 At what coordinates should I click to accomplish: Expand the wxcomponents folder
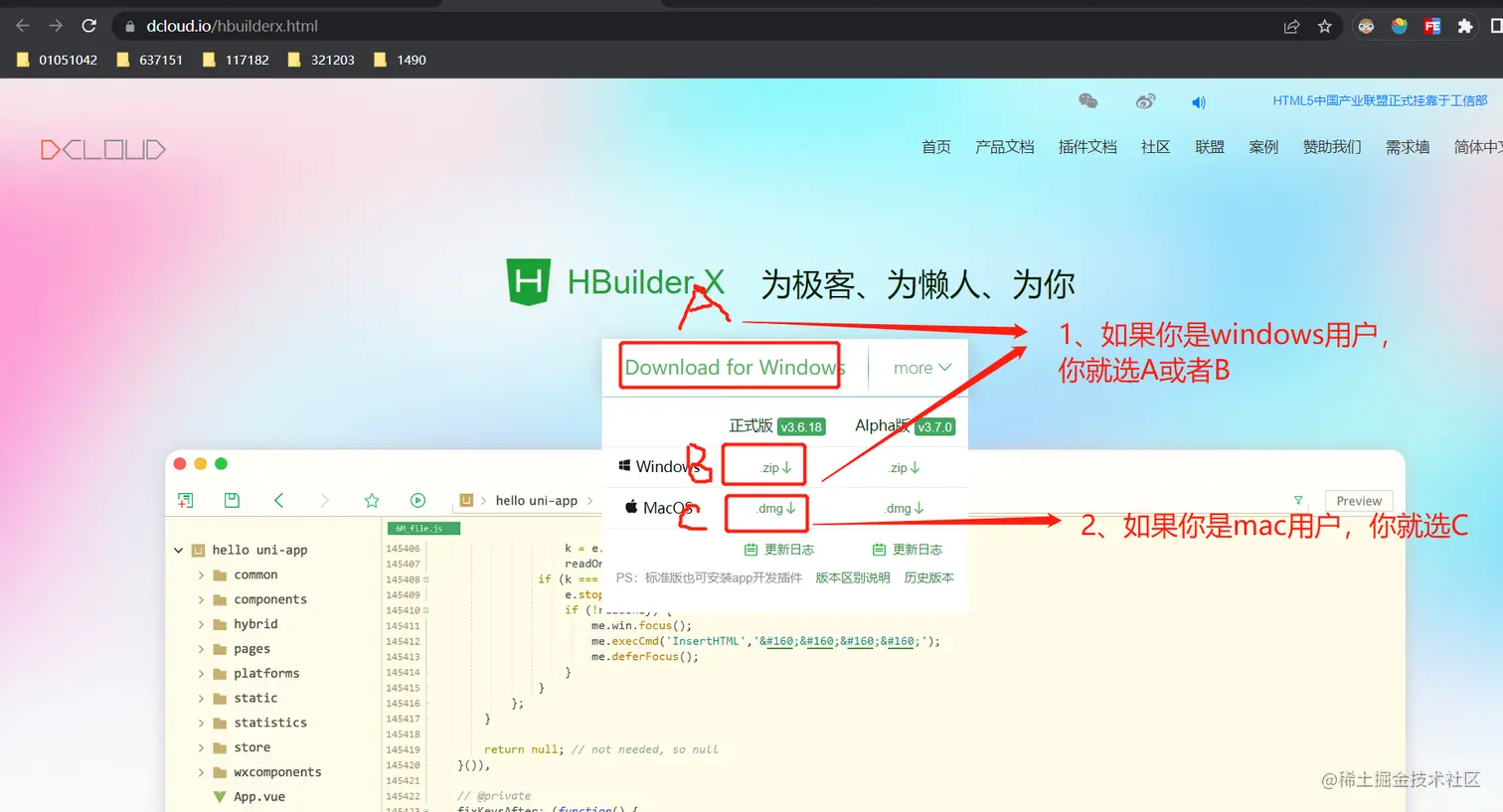pos(201,772)
